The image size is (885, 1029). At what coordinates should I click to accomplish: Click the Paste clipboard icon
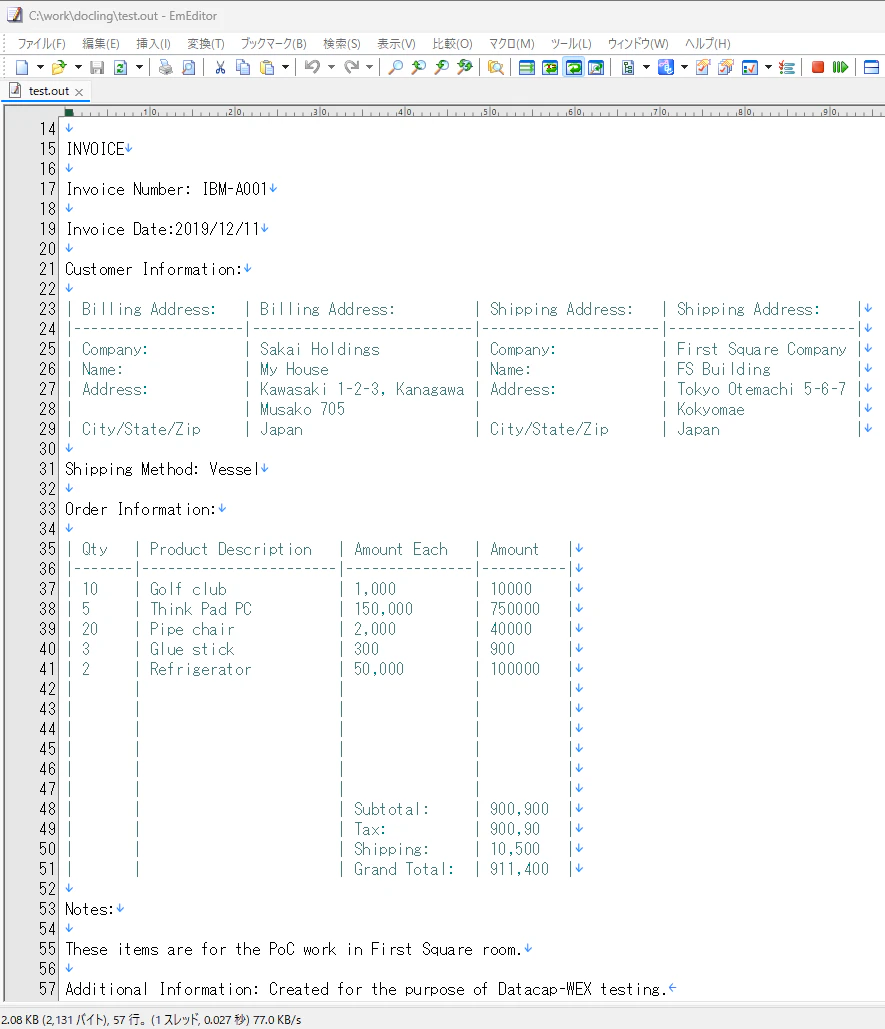[x=267, y=67]
